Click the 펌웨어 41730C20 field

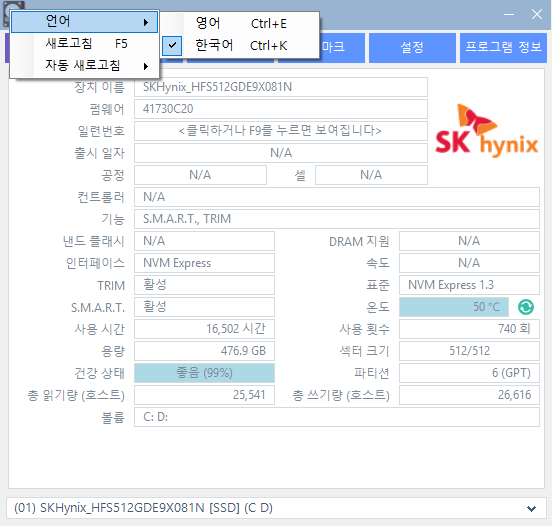[281, 109]
